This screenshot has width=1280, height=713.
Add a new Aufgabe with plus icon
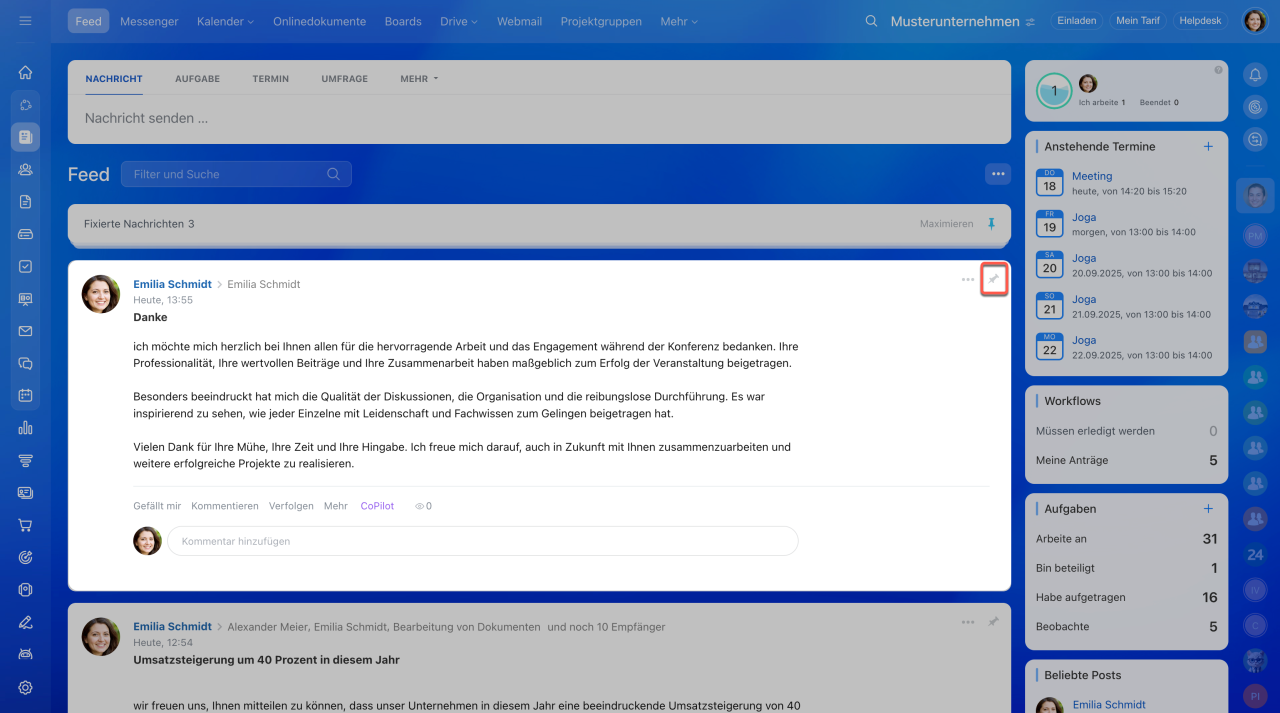tap(1208, 508)
